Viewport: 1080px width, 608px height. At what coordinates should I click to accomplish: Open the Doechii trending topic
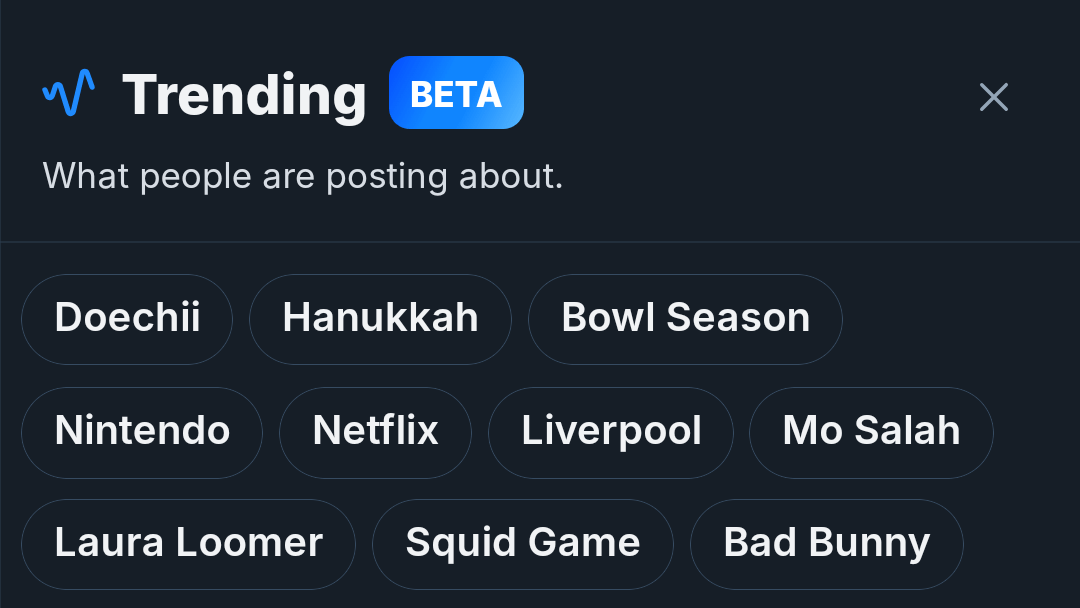coord(127,319)
